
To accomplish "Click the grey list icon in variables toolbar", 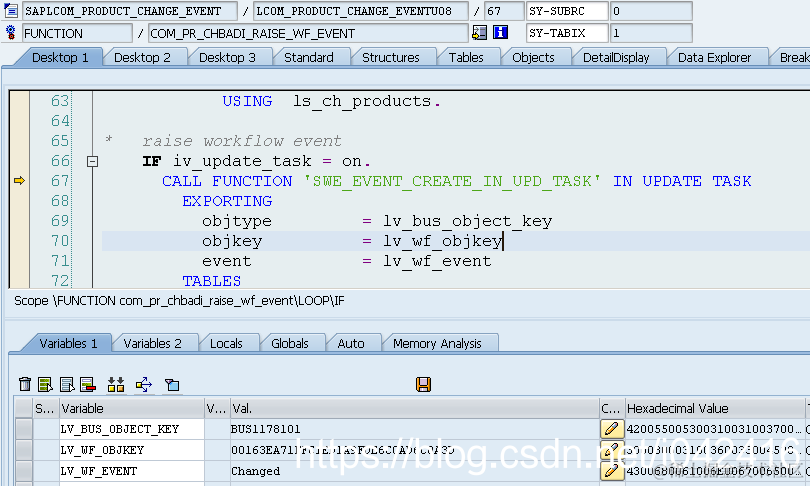I will point(67,384).
